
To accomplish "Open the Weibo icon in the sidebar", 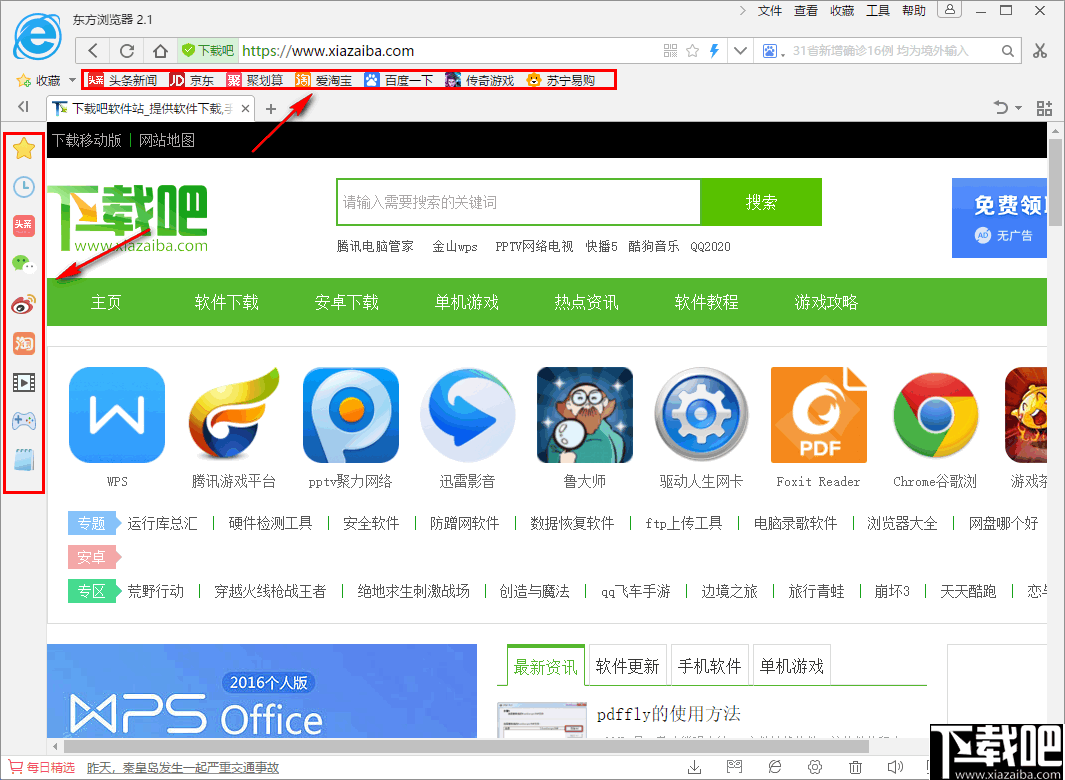I will point(24,304).
